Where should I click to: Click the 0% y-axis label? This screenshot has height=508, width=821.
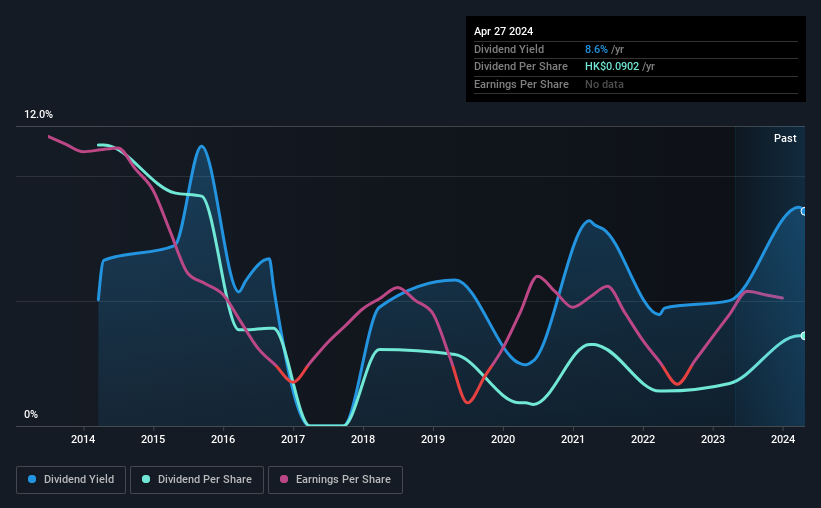[x=31, y=414]
